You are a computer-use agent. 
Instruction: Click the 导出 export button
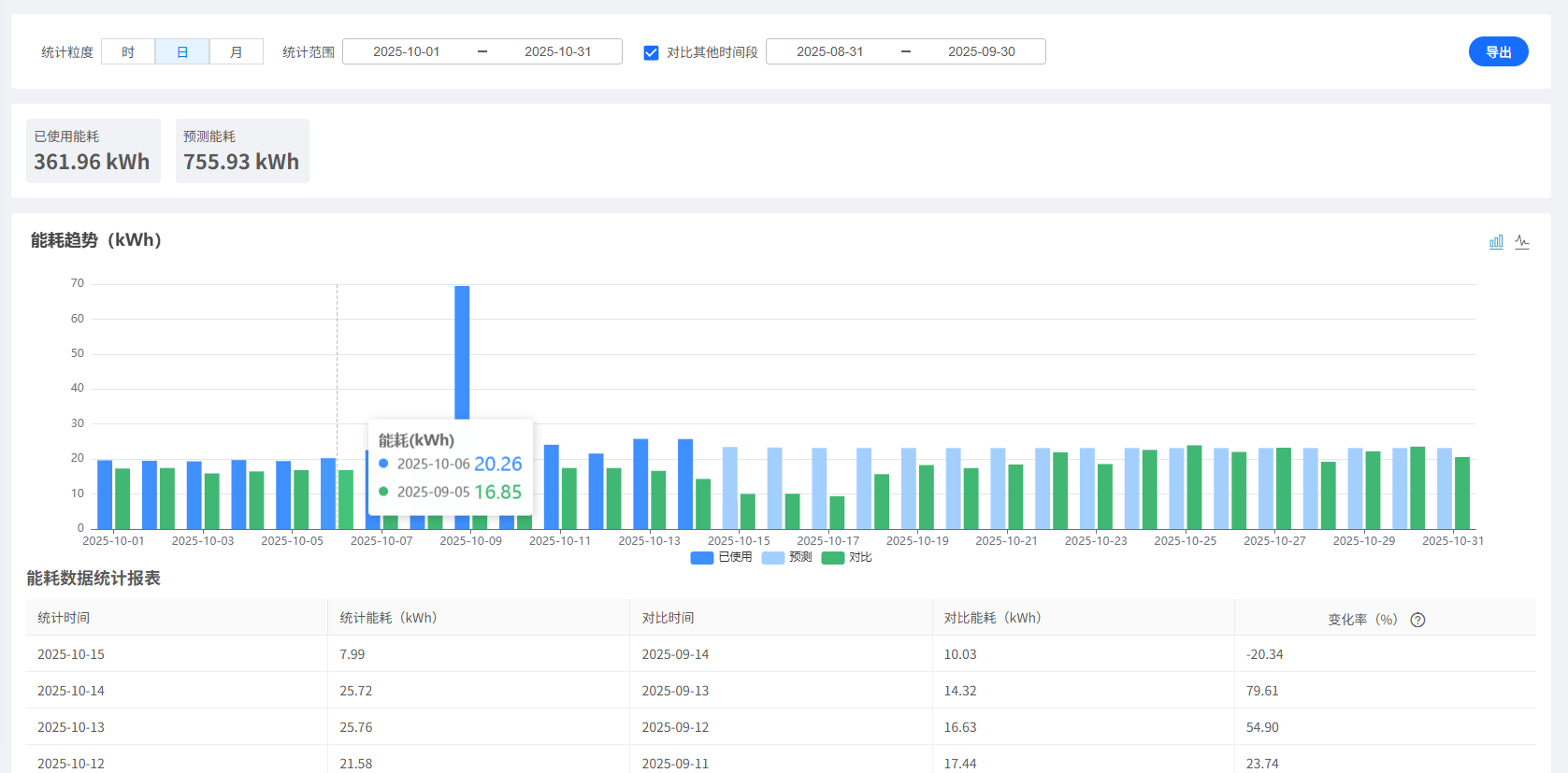1499,51
